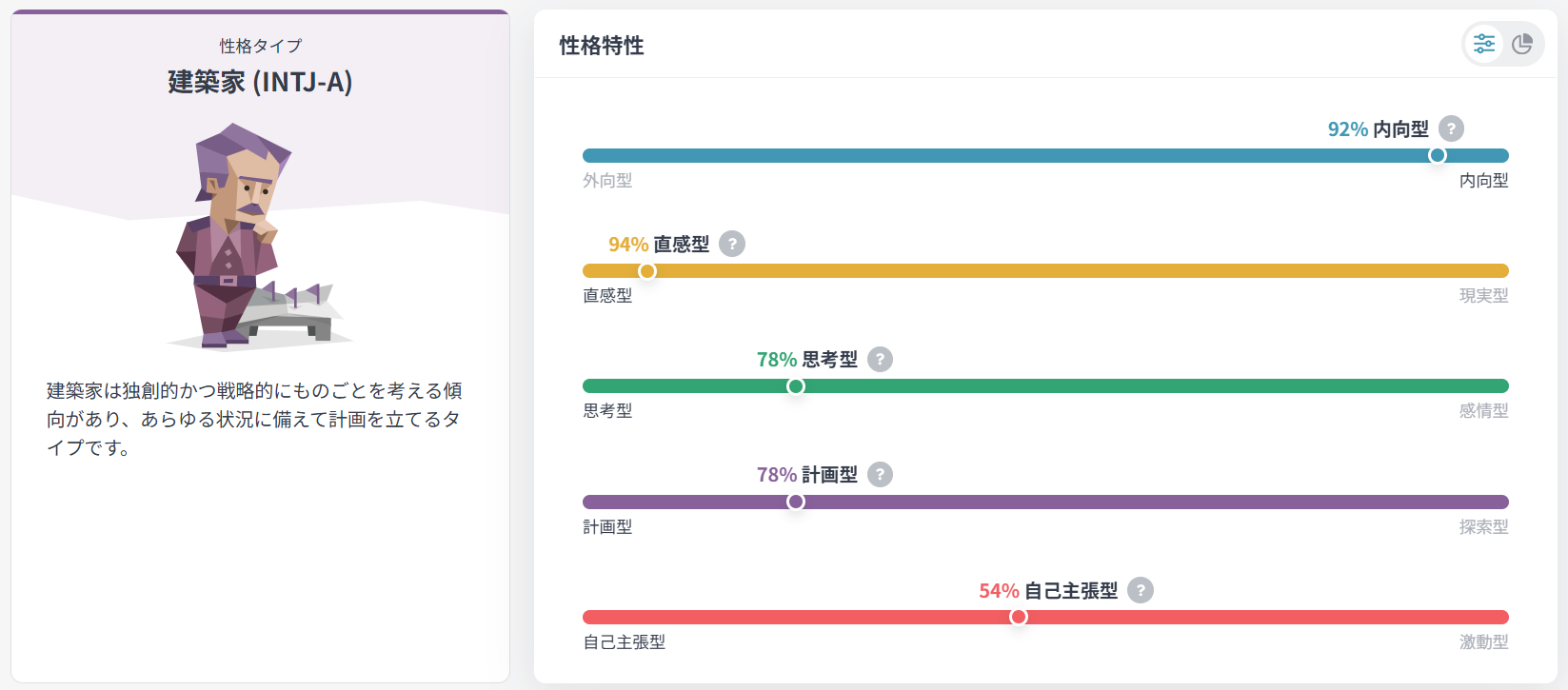Click the 性格特性 panel heading

pyautogui.click(x=602, y=46)
